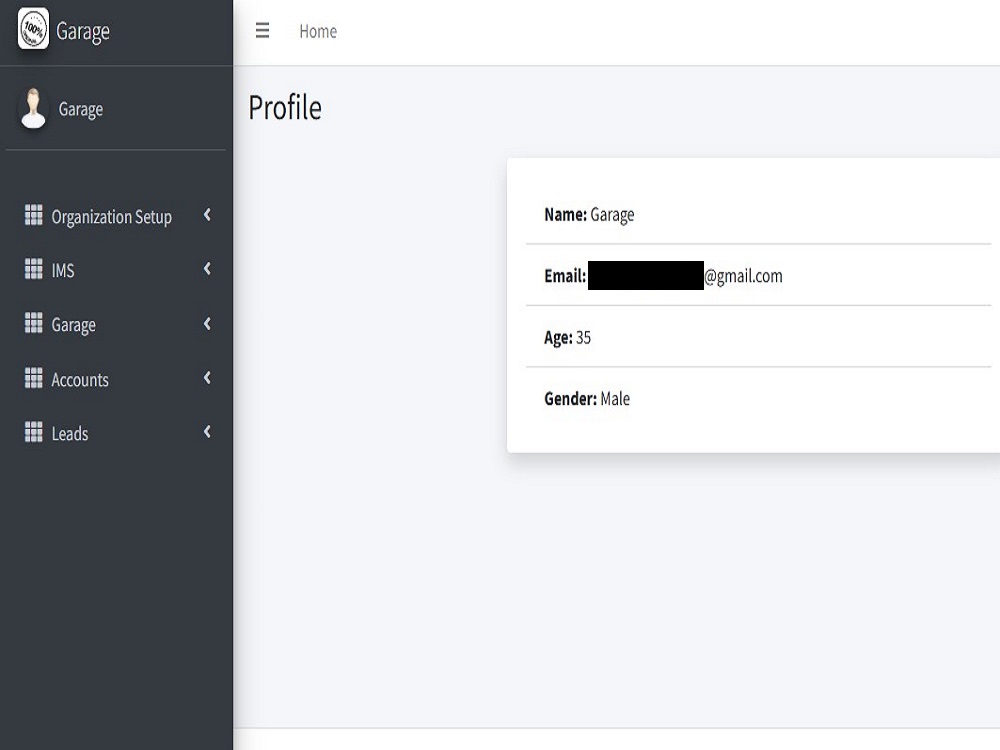Click the Accounts grid icon

click(34, 378)
